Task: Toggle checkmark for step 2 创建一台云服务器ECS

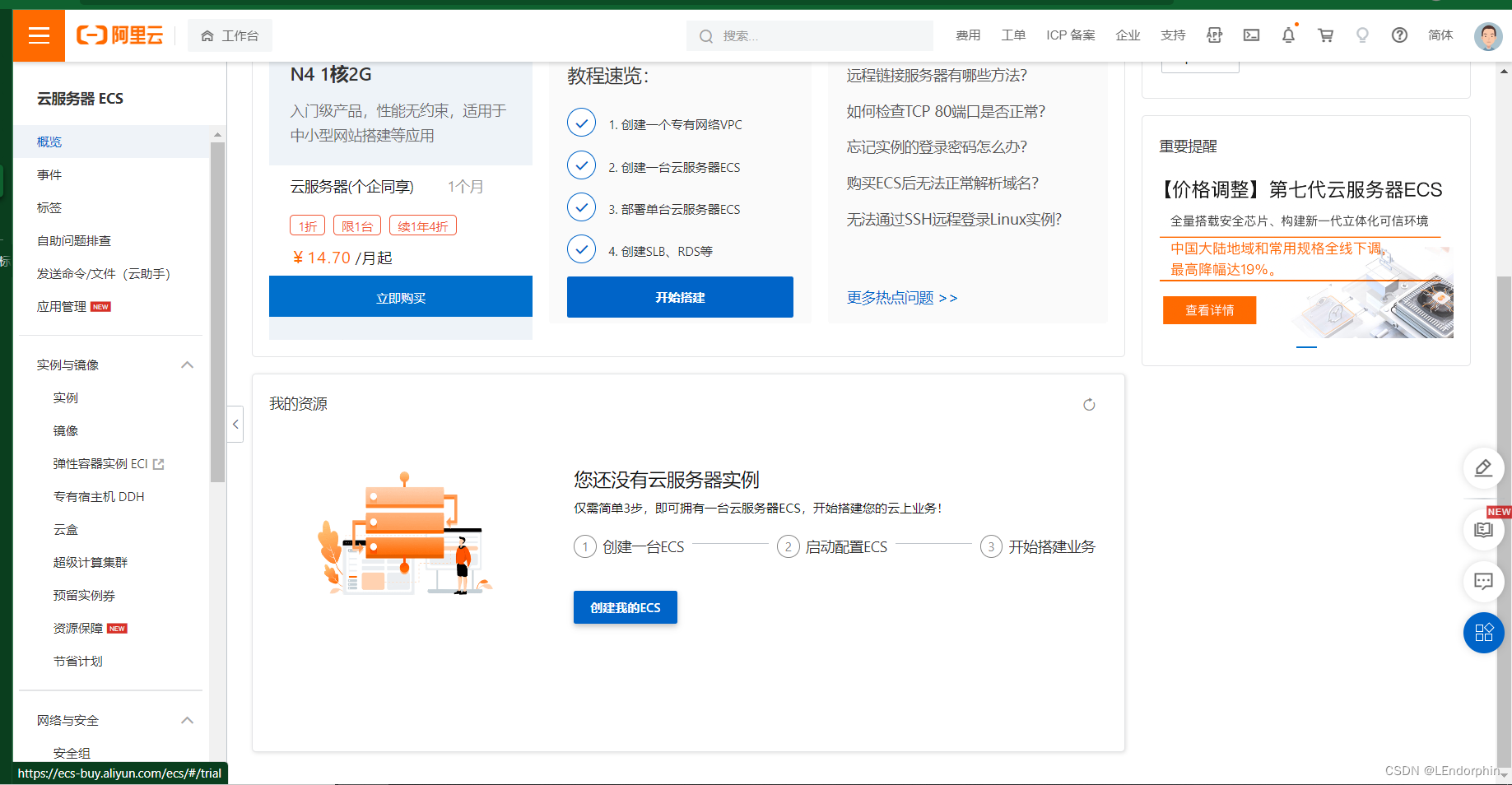Action: (x=581, y=165)
